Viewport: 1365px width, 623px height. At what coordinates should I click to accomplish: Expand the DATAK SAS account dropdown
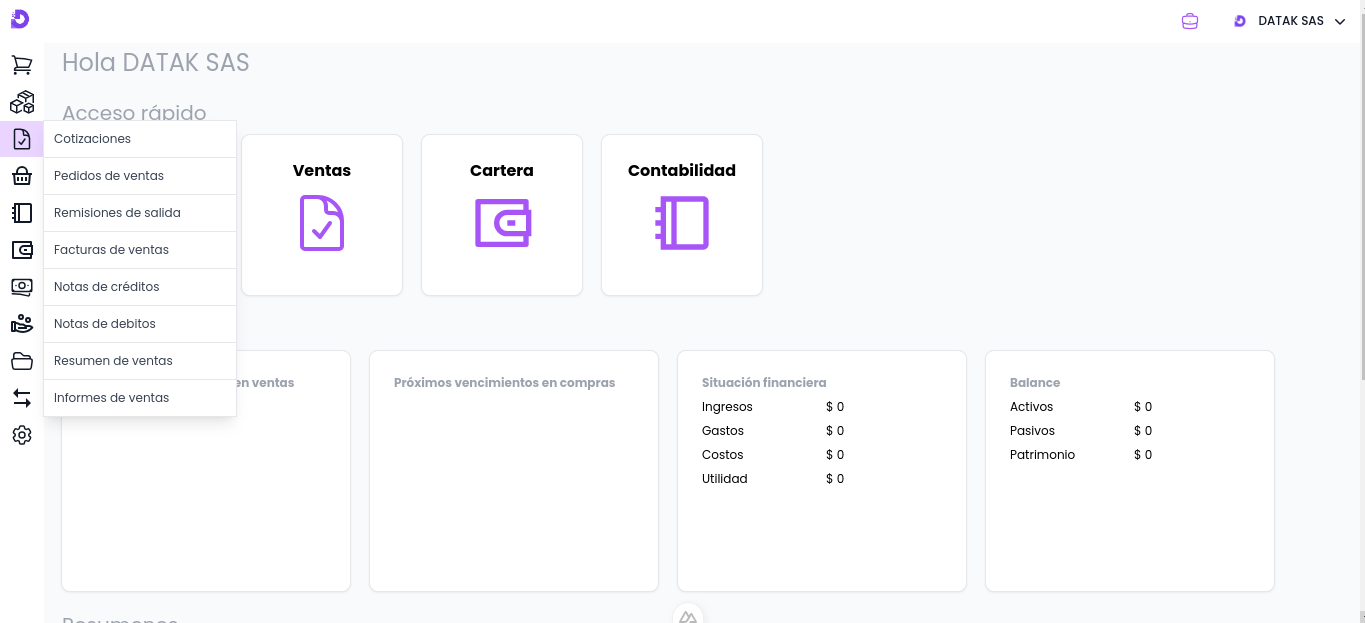1290,21
